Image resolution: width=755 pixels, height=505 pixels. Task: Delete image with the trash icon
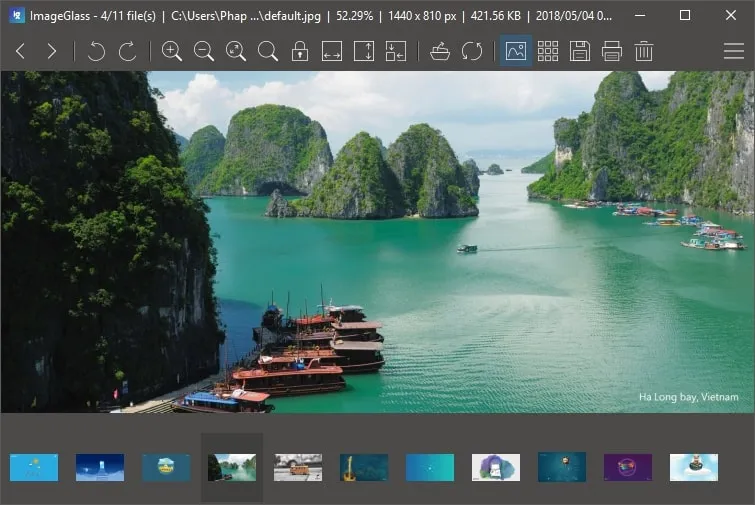644,51
